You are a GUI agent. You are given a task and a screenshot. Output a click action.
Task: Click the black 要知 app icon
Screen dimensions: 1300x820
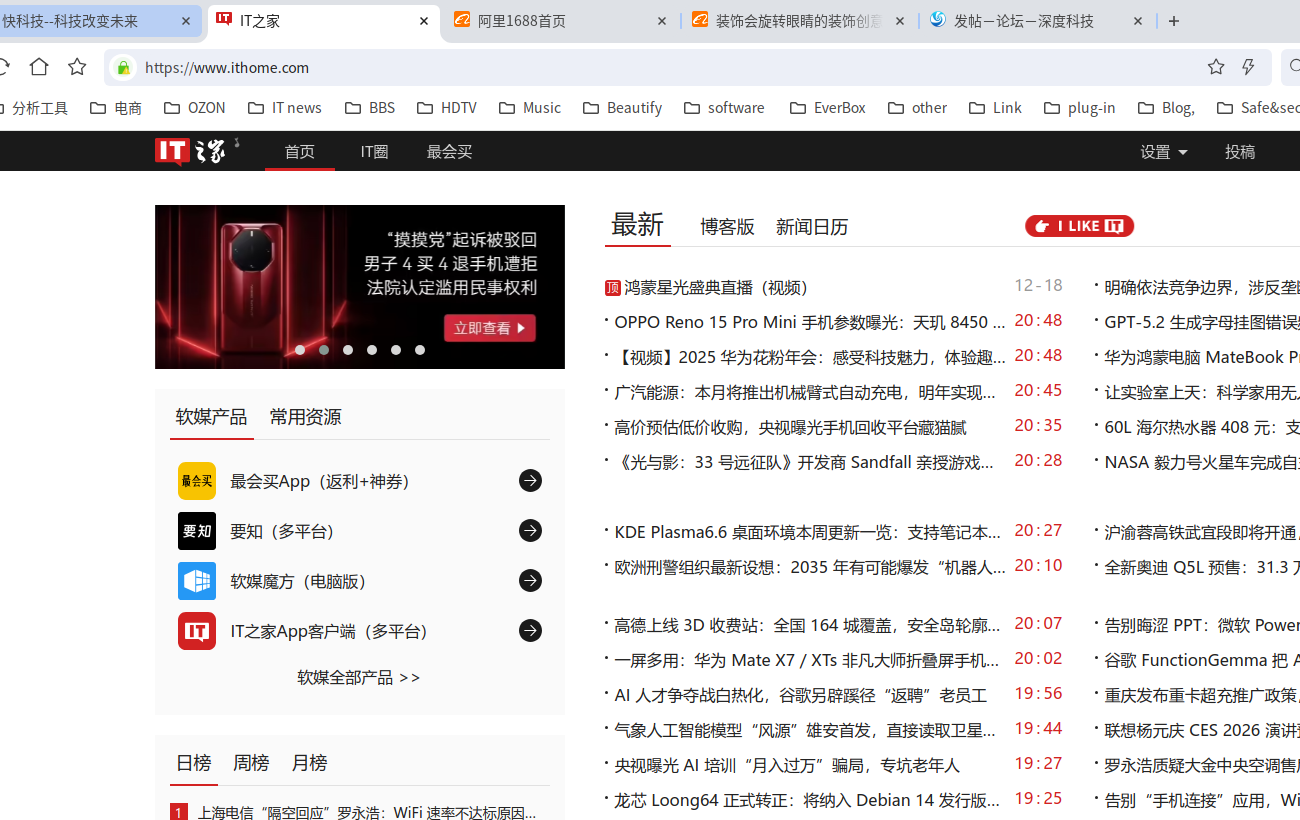(x=197, y=531)
